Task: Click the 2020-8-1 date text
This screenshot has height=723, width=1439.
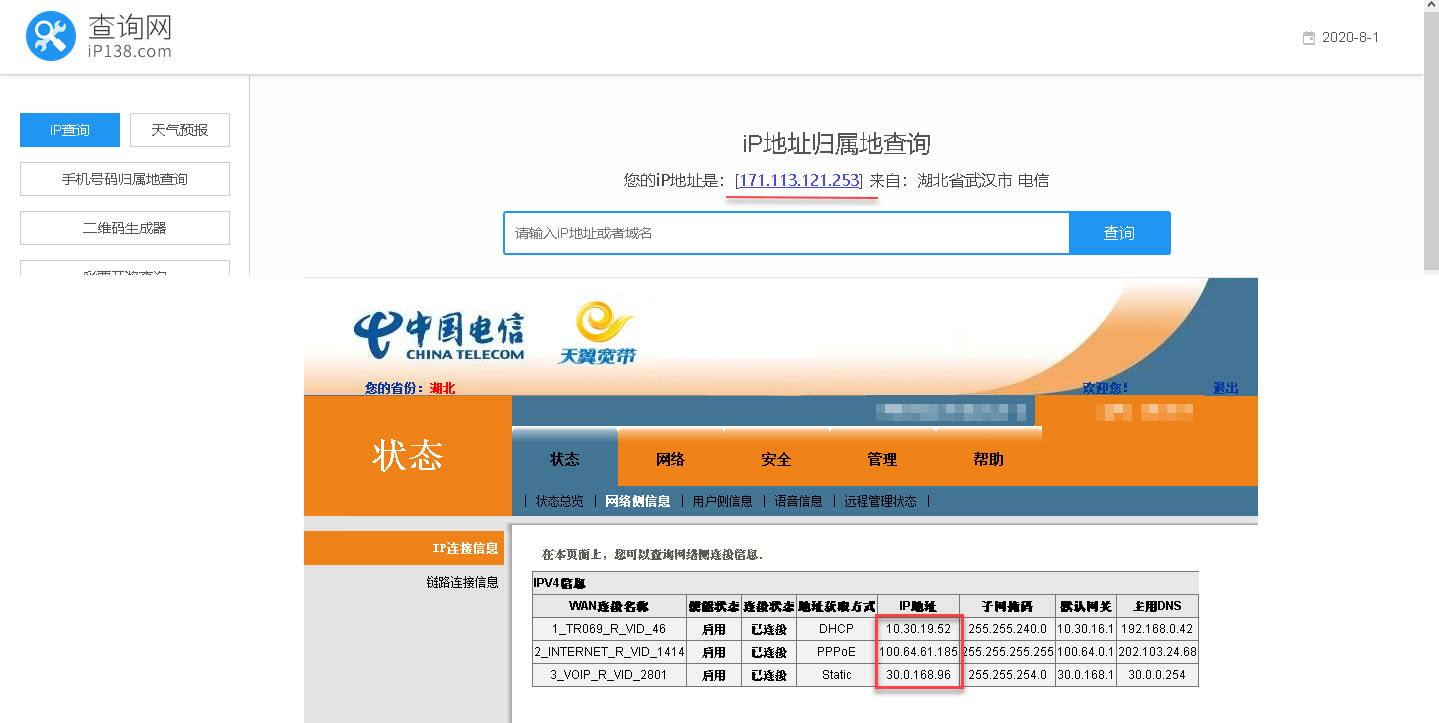Action: click(1350, 38)
